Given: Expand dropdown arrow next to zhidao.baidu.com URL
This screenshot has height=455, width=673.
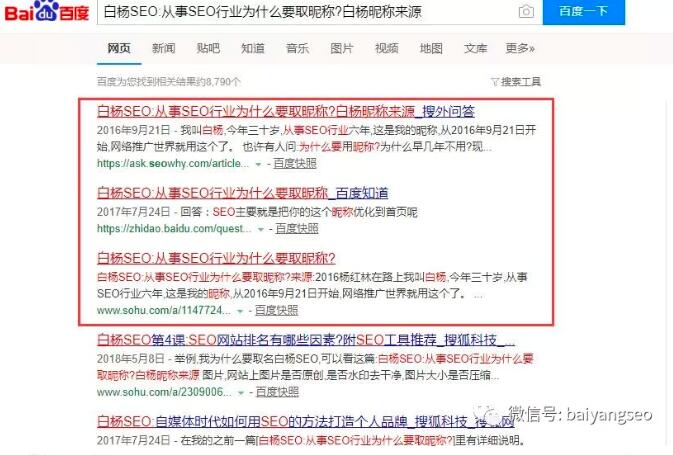Looking at the screenshot, I should tap(261, 230).
